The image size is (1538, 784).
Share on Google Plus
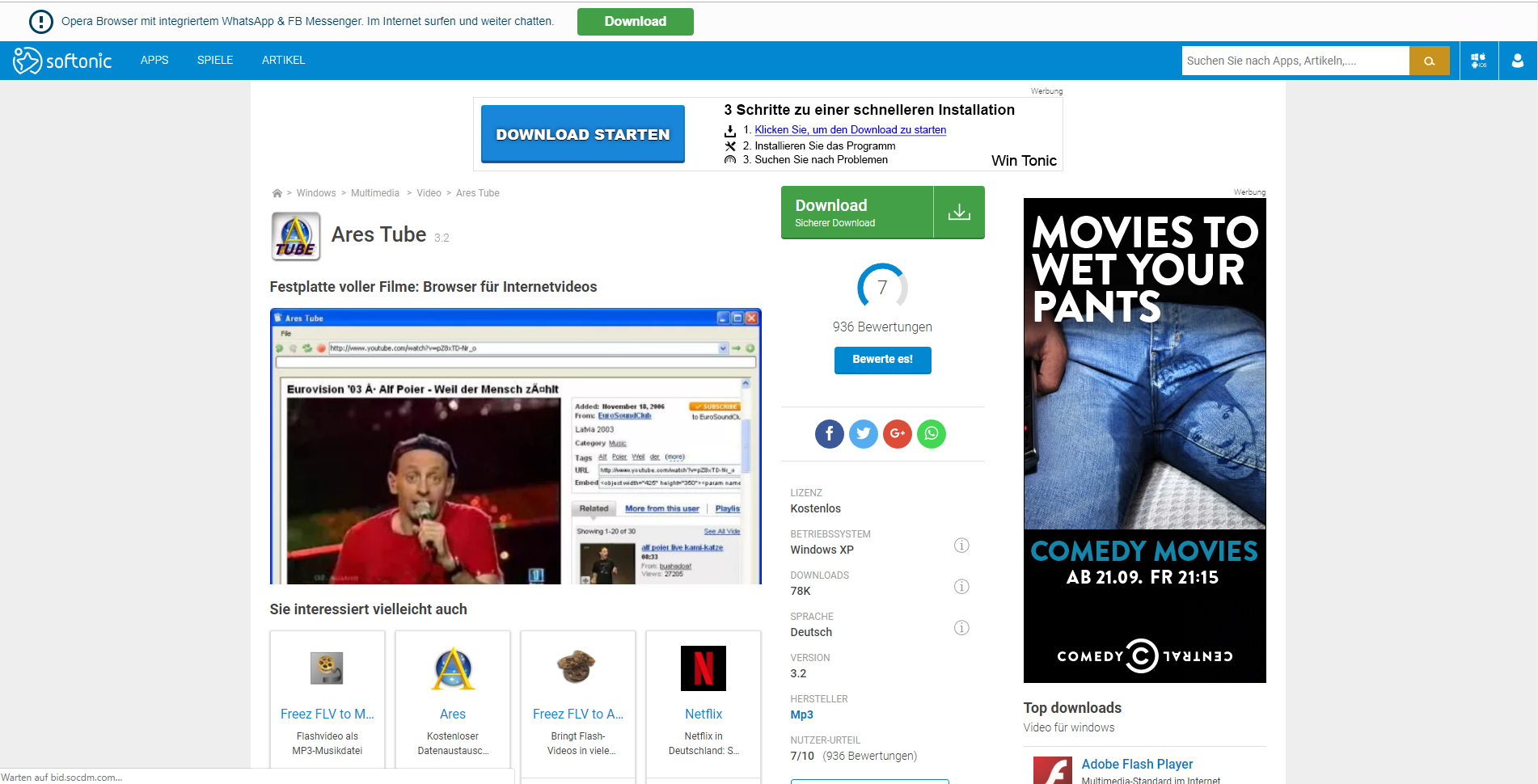[898, 434]
